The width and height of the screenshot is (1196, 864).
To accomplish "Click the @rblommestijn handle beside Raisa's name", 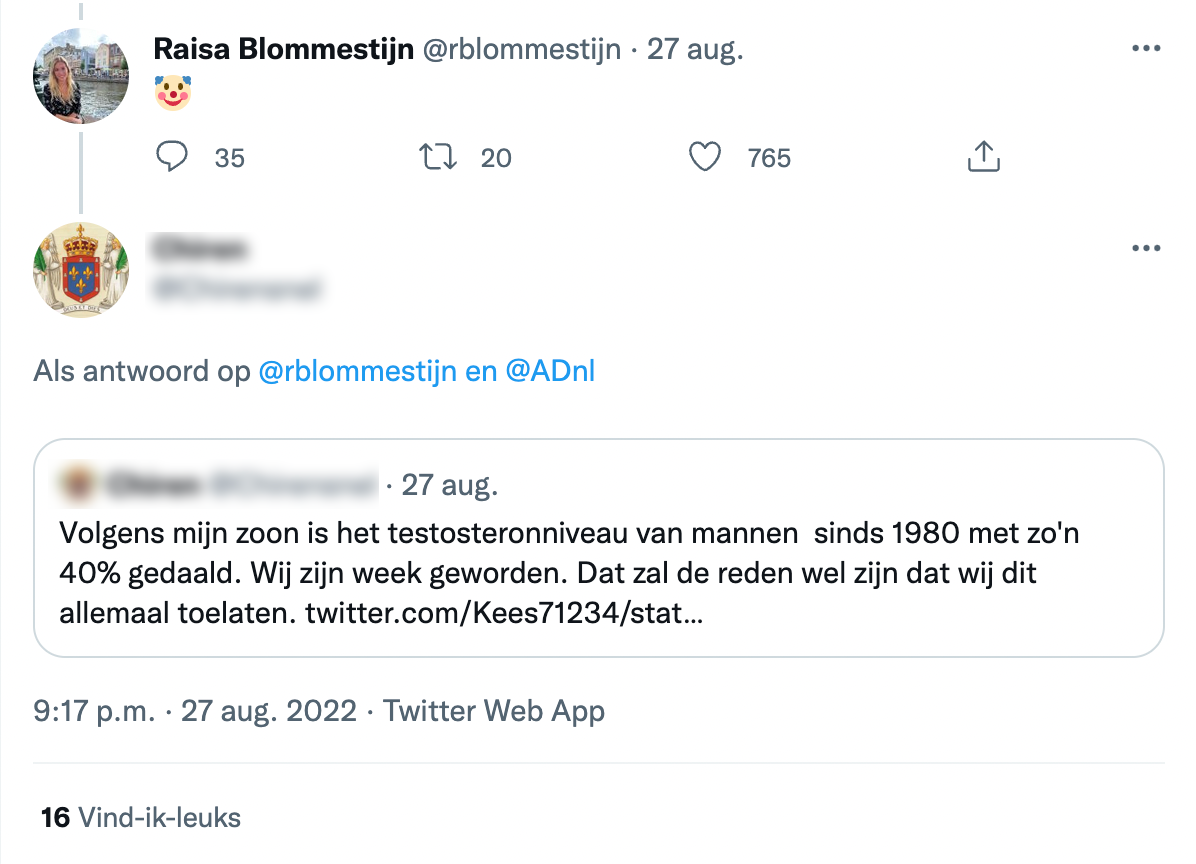I will click(x=523, y=49).
